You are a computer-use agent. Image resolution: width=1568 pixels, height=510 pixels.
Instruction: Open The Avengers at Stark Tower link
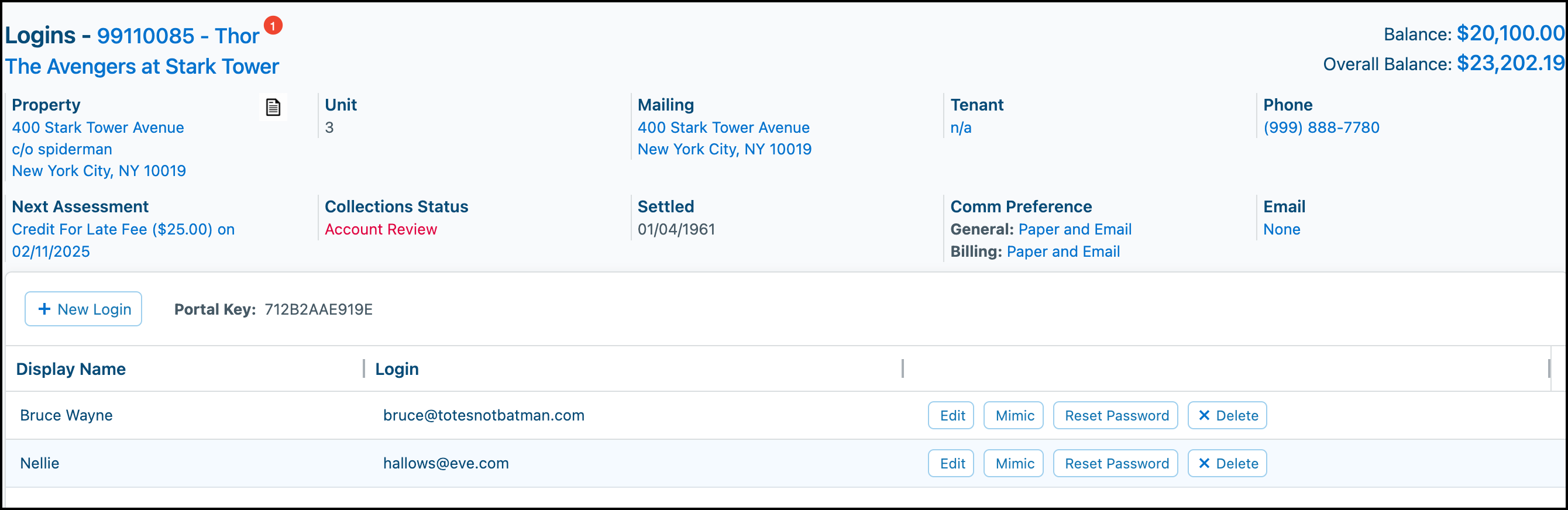[x=142, y=66]
